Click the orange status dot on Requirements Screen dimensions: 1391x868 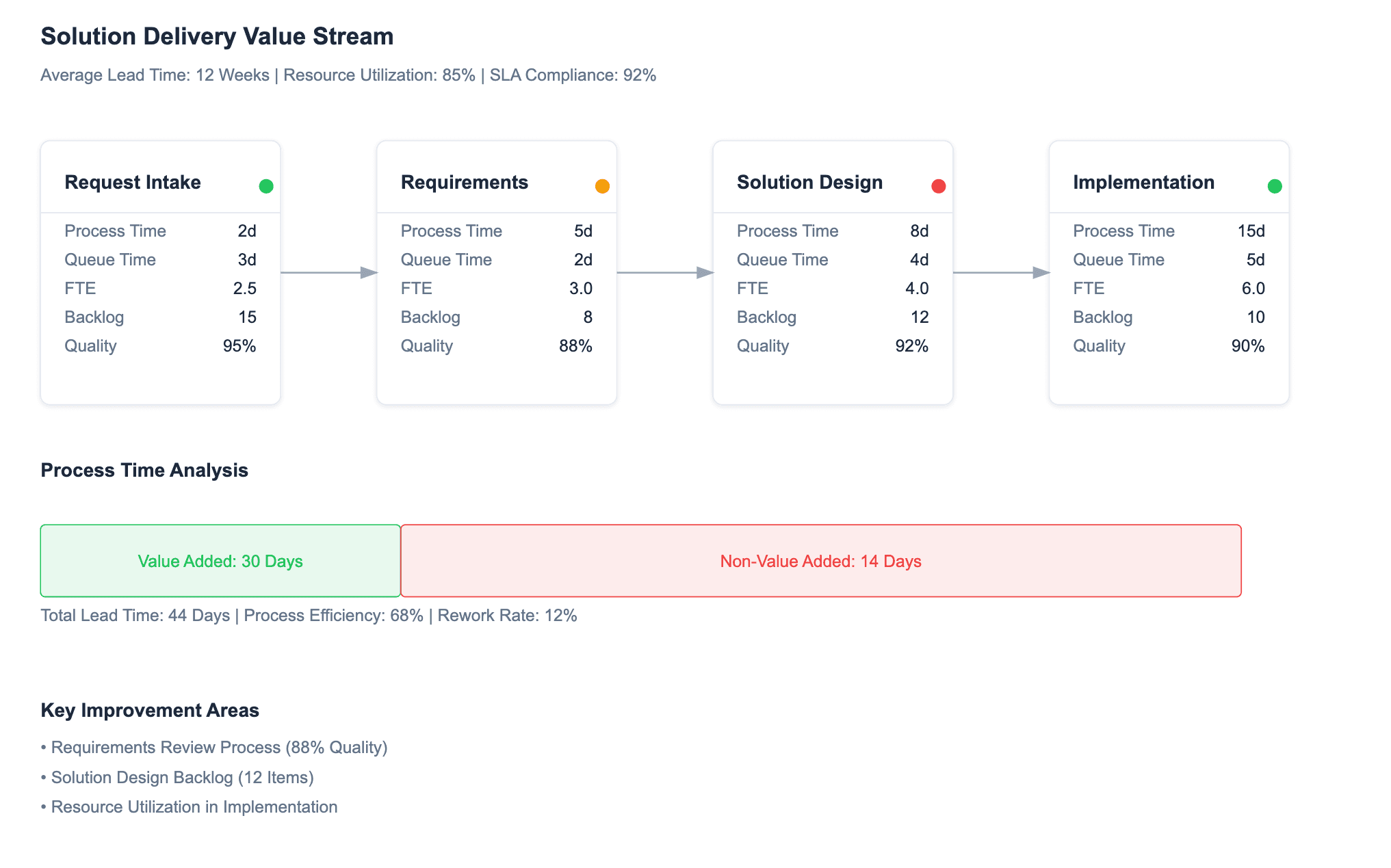click(x=602, y=186)
